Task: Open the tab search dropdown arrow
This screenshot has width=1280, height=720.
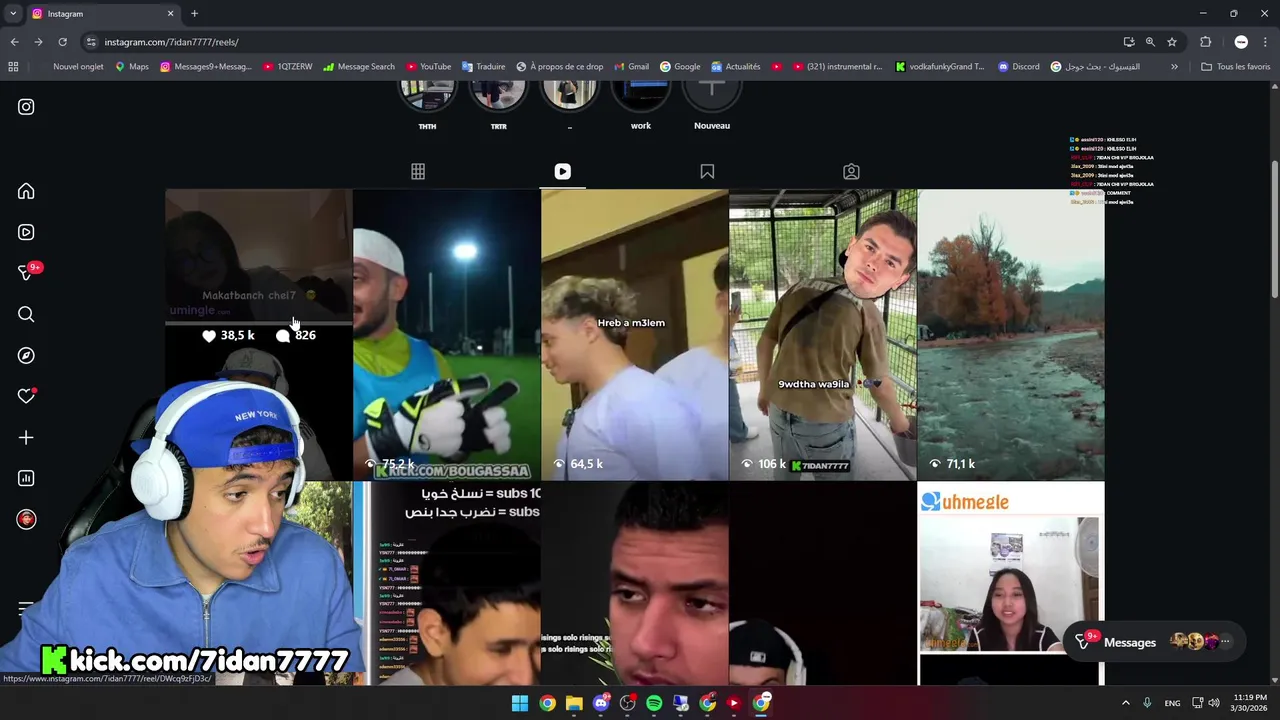Action: pyautogui.click(x=13, y=14)
